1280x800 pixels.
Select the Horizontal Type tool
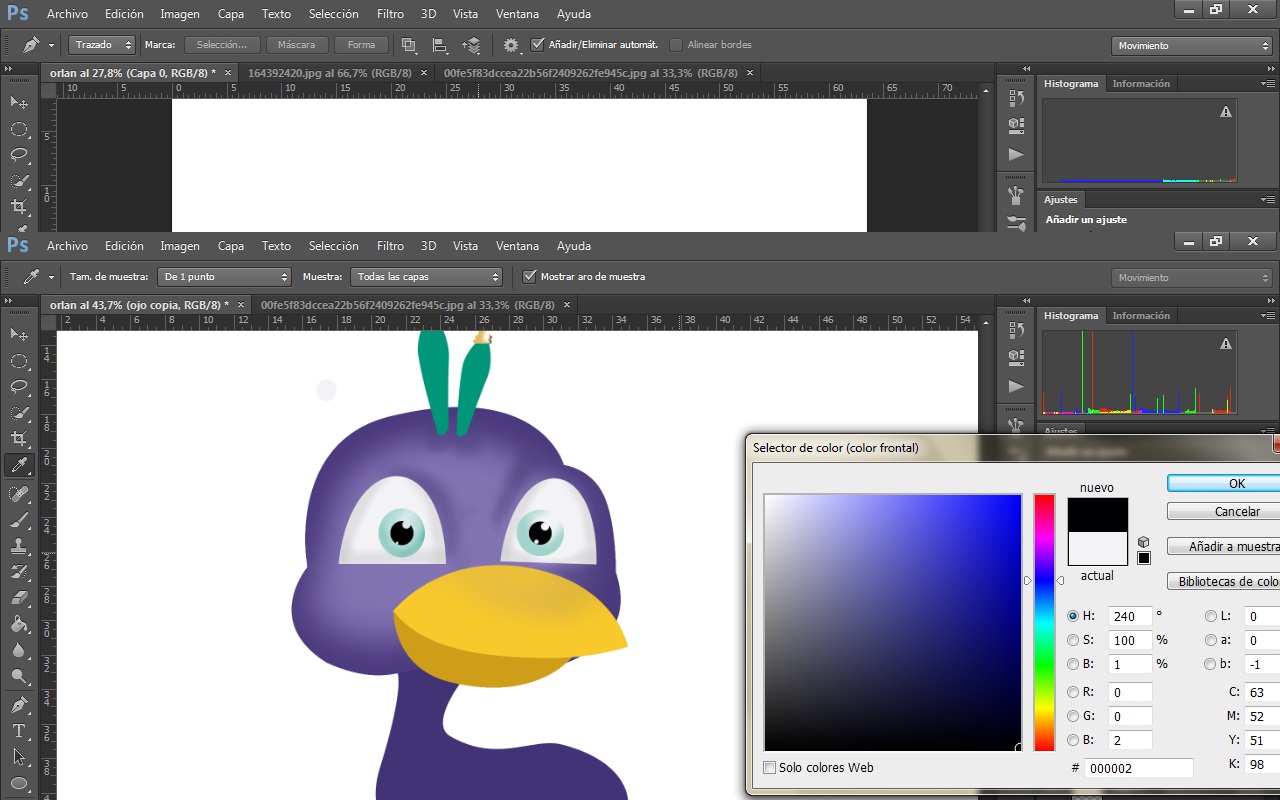click(19, 731)
